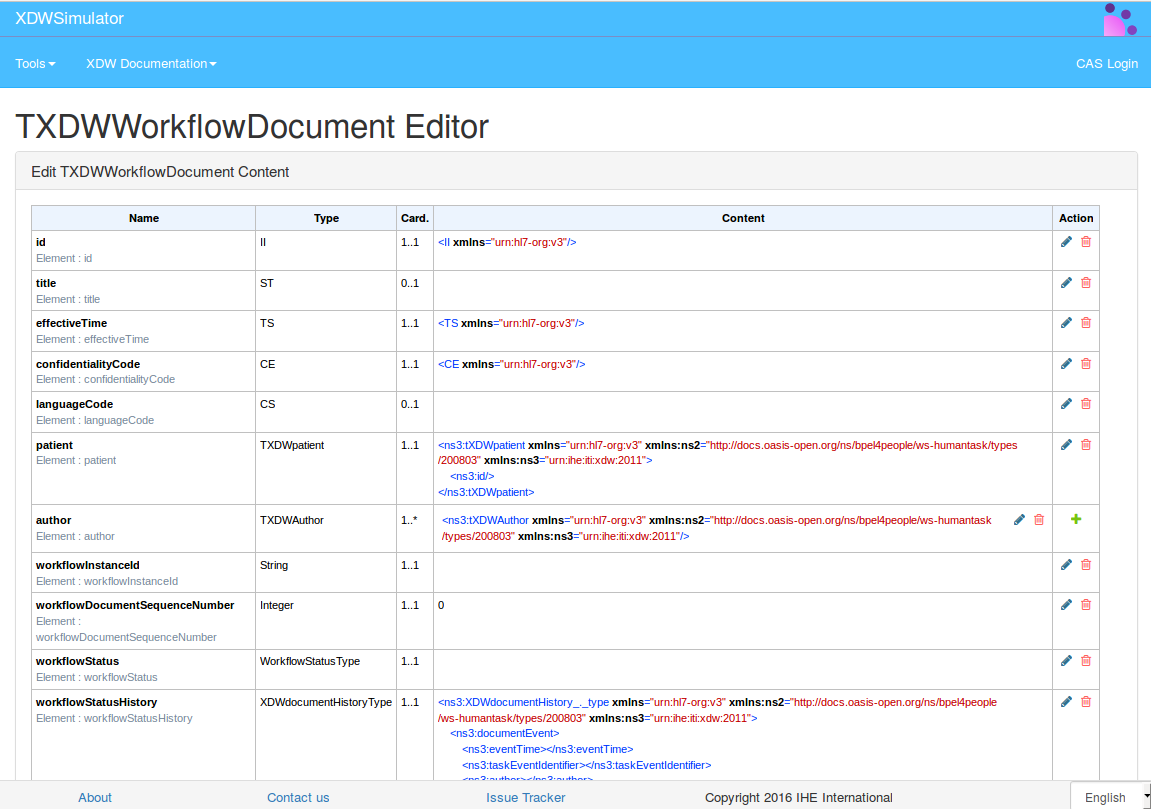Click the edit pencil for the id row

(1066, 242)
